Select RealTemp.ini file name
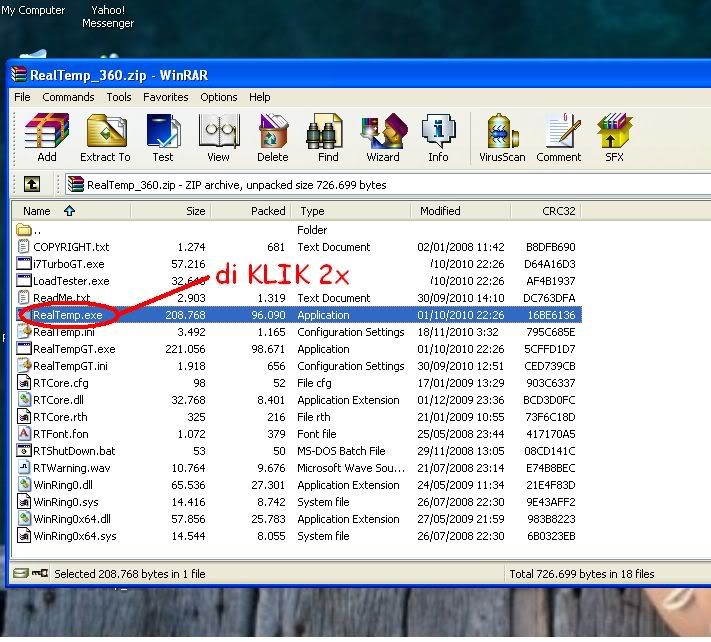The width and height of the screenshot is (711, 642). click(64, 332)
